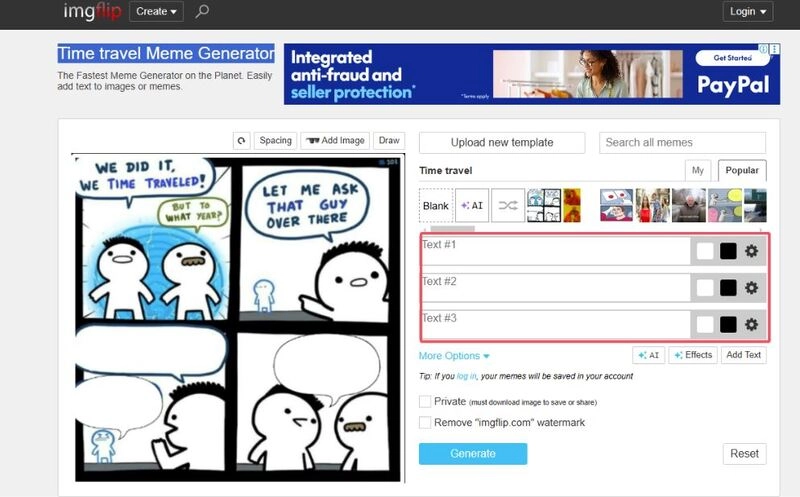Click Upload new template
The width and height of the screenshot is (800, 497).
click(x=502, y=142)
